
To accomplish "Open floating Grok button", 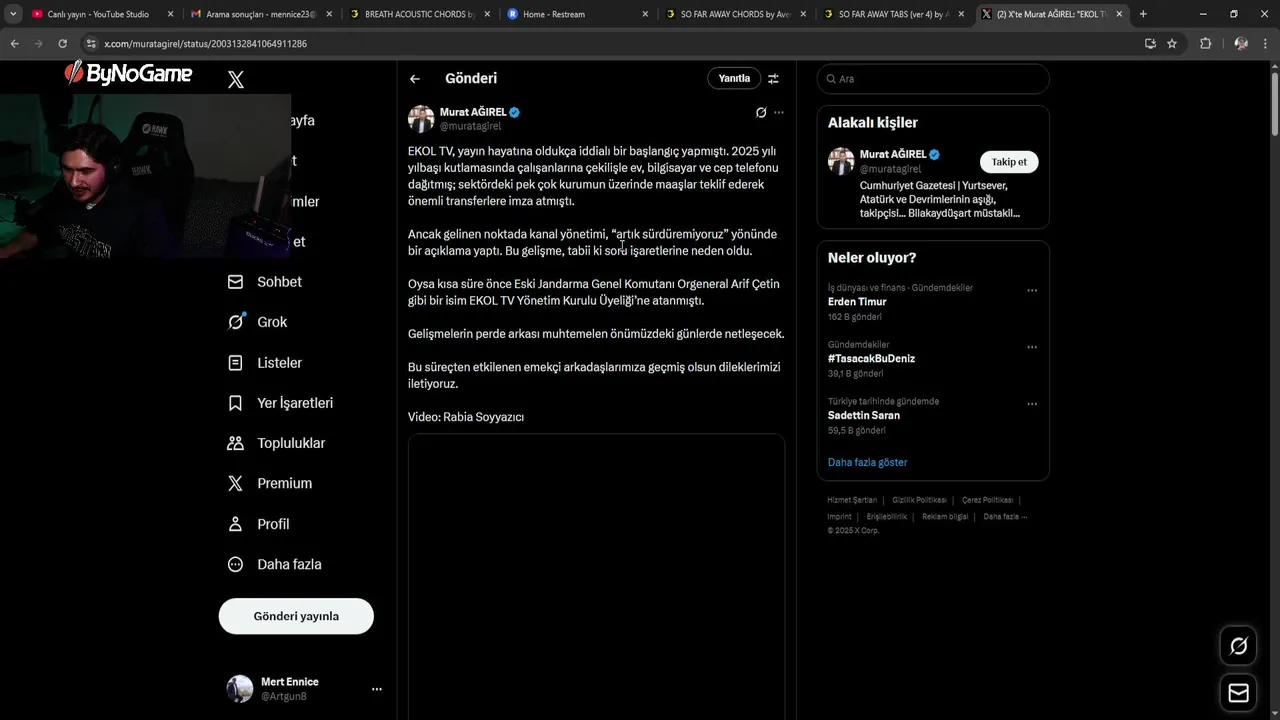I will tap(1238, 646).
